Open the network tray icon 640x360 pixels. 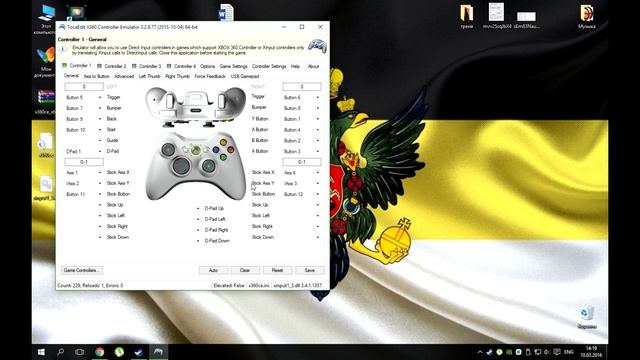coord(538,352)
